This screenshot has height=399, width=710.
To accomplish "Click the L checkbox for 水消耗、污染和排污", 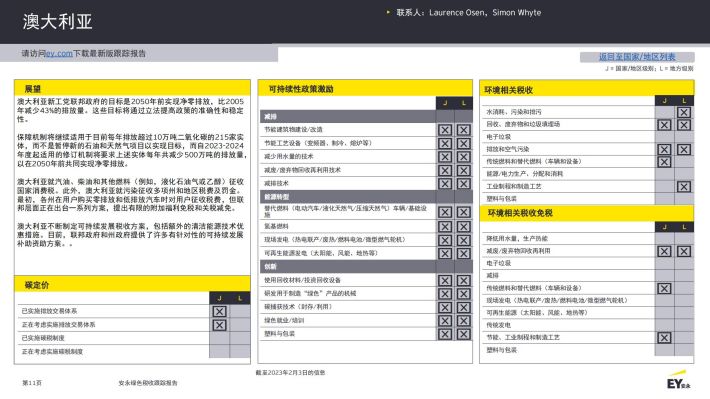I will [x=684, y=112].
